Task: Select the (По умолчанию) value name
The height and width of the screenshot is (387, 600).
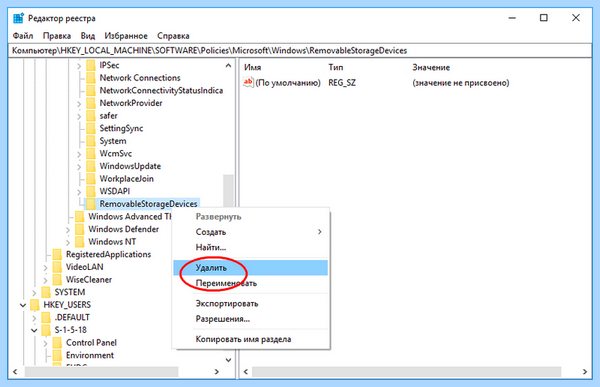Action: pyautogui.click(x=288, y=83)
